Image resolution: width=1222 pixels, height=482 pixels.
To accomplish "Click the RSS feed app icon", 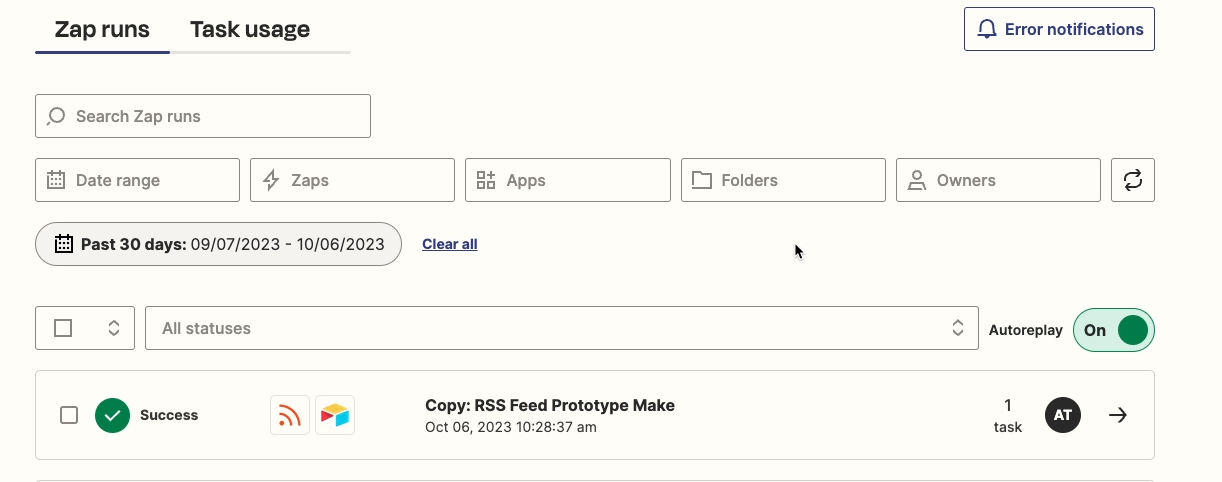I will coord(290,415).
